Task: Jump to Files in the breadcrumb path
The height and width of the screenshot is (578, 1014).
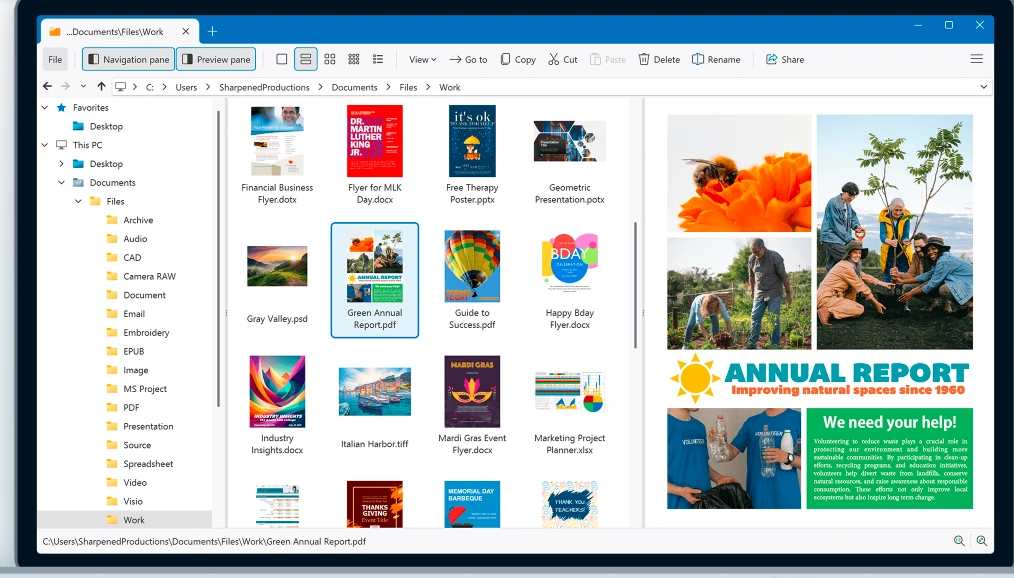Action: pos(408,87)
